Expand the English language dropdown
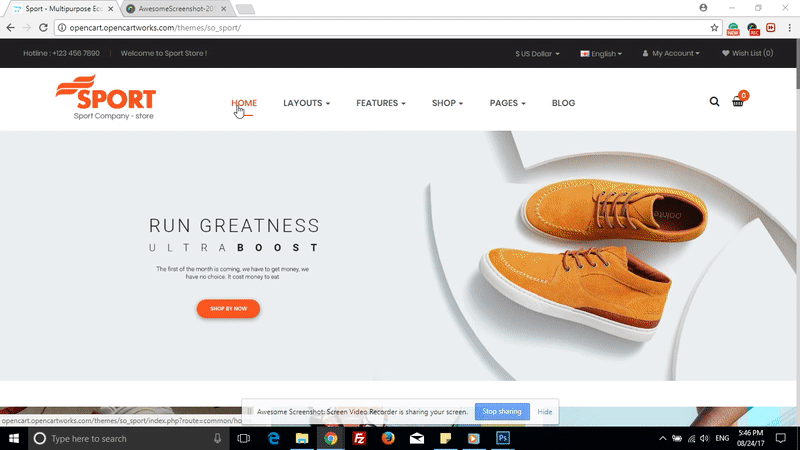The width and height of the screenshot is (800, 450). 601,54
